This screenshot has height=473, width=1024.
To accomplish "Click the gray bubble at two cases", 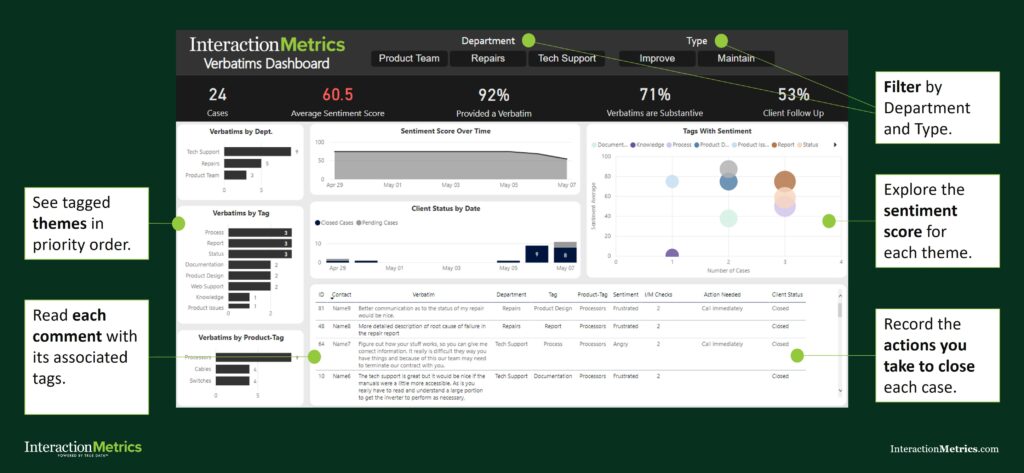I will (x=729, y=168).
